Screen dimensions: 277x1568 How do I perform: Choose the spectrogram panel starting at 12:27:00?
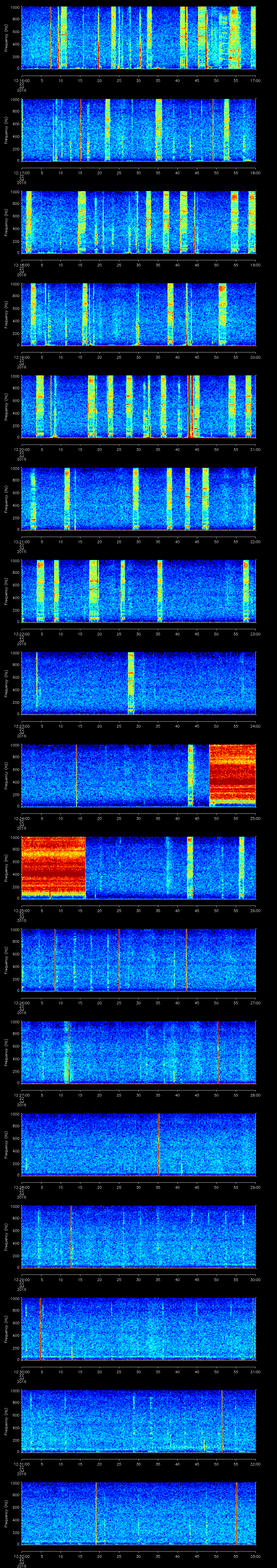click(139, 1052)
